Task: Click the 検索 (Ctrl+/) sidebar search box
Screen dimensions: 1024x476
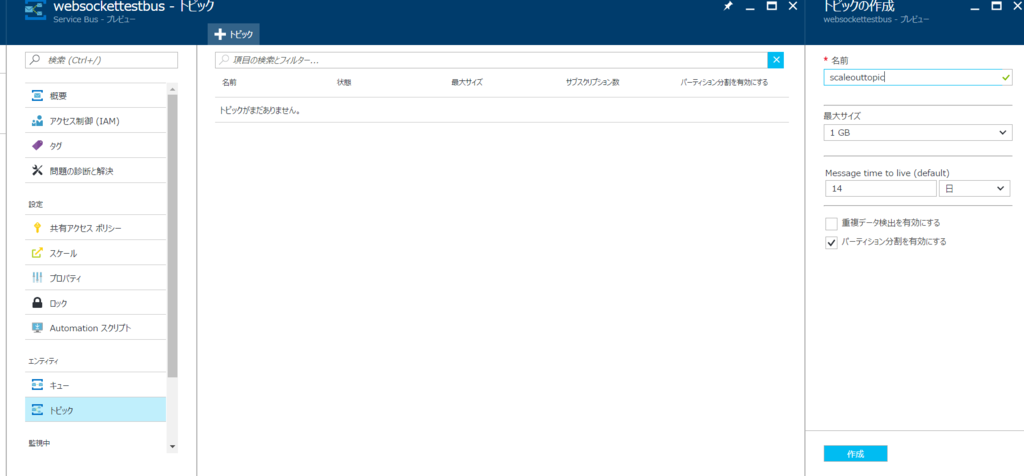Action: coord(101,60)
